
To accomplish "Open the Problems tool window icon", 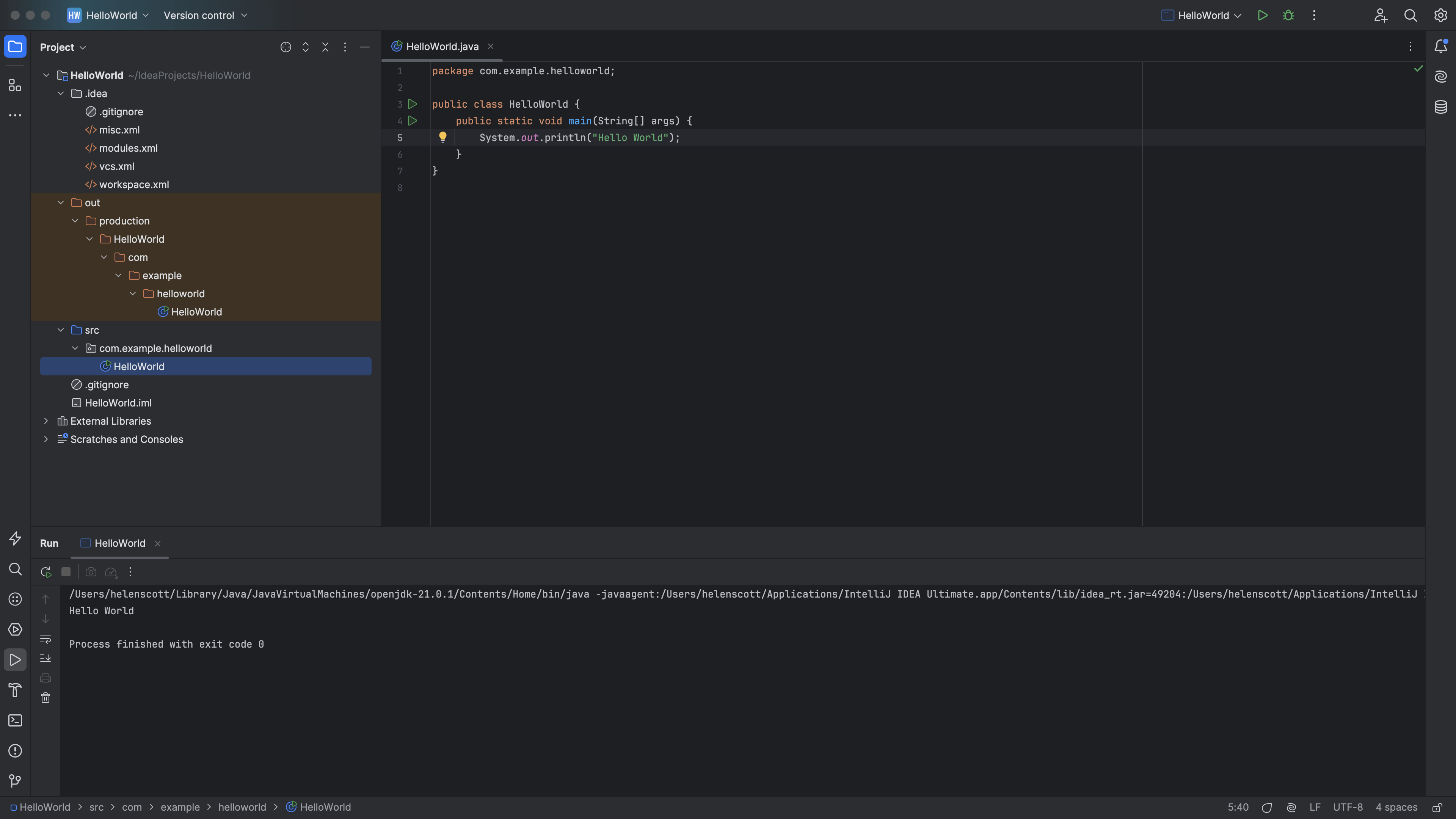I will tap(15, 751).
